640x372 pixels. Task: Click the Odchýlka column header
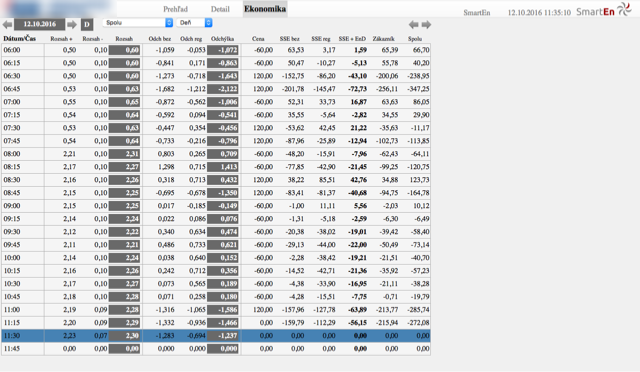pyautogui.click(x=222, y=39)
